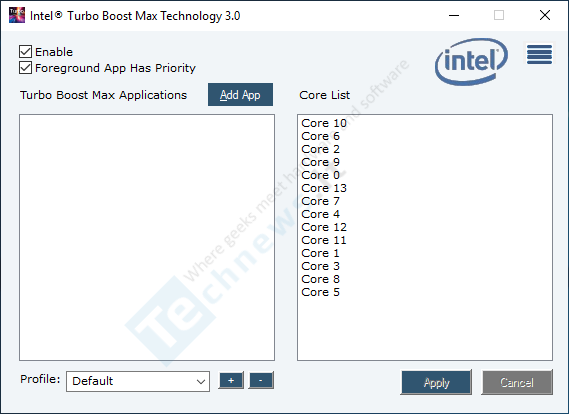Screen dimensions: 569x414
Task: Click inside the Turbo Boost Max Applications list
Action: click(x=147, y=238)
